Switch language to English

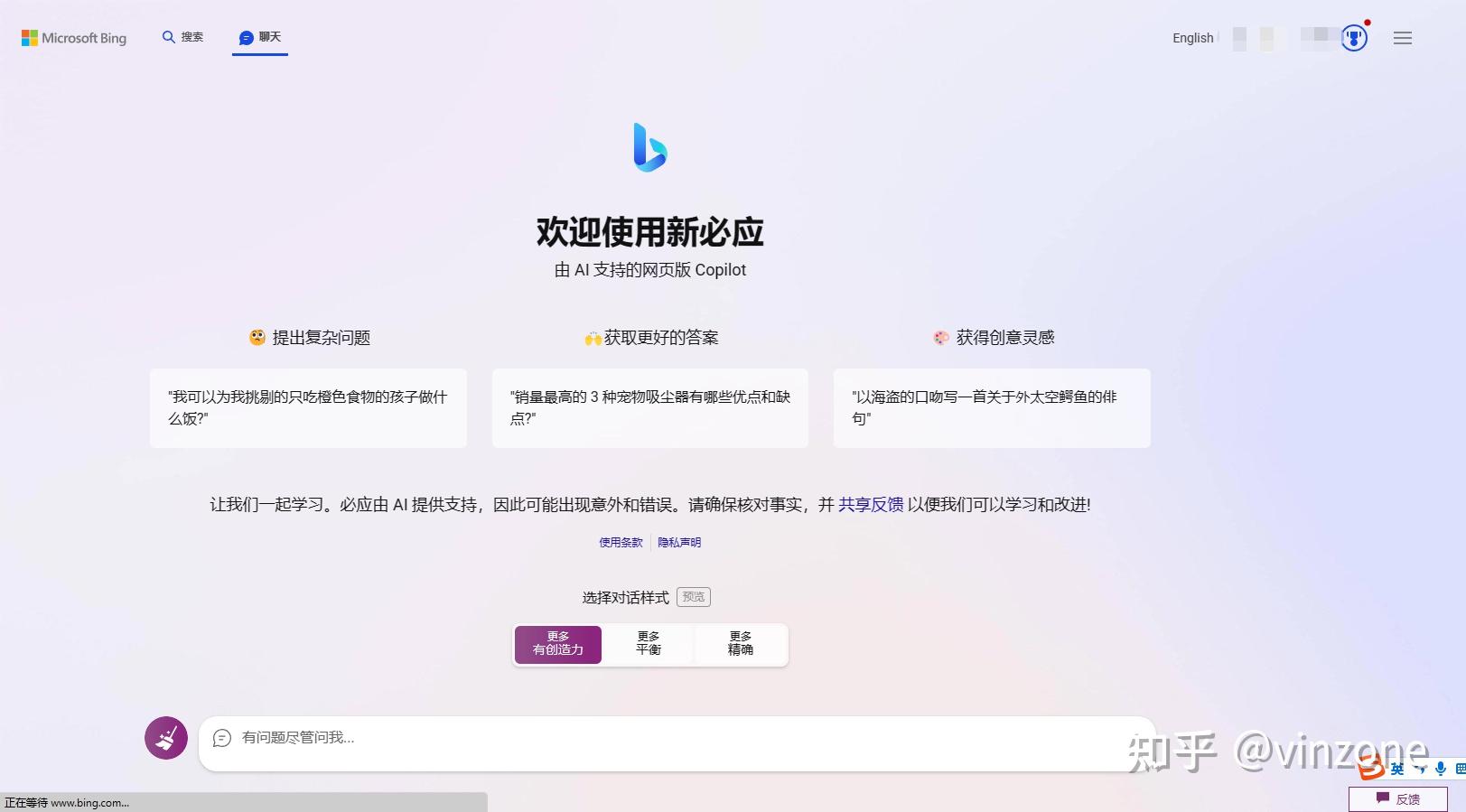point(1192,38)
